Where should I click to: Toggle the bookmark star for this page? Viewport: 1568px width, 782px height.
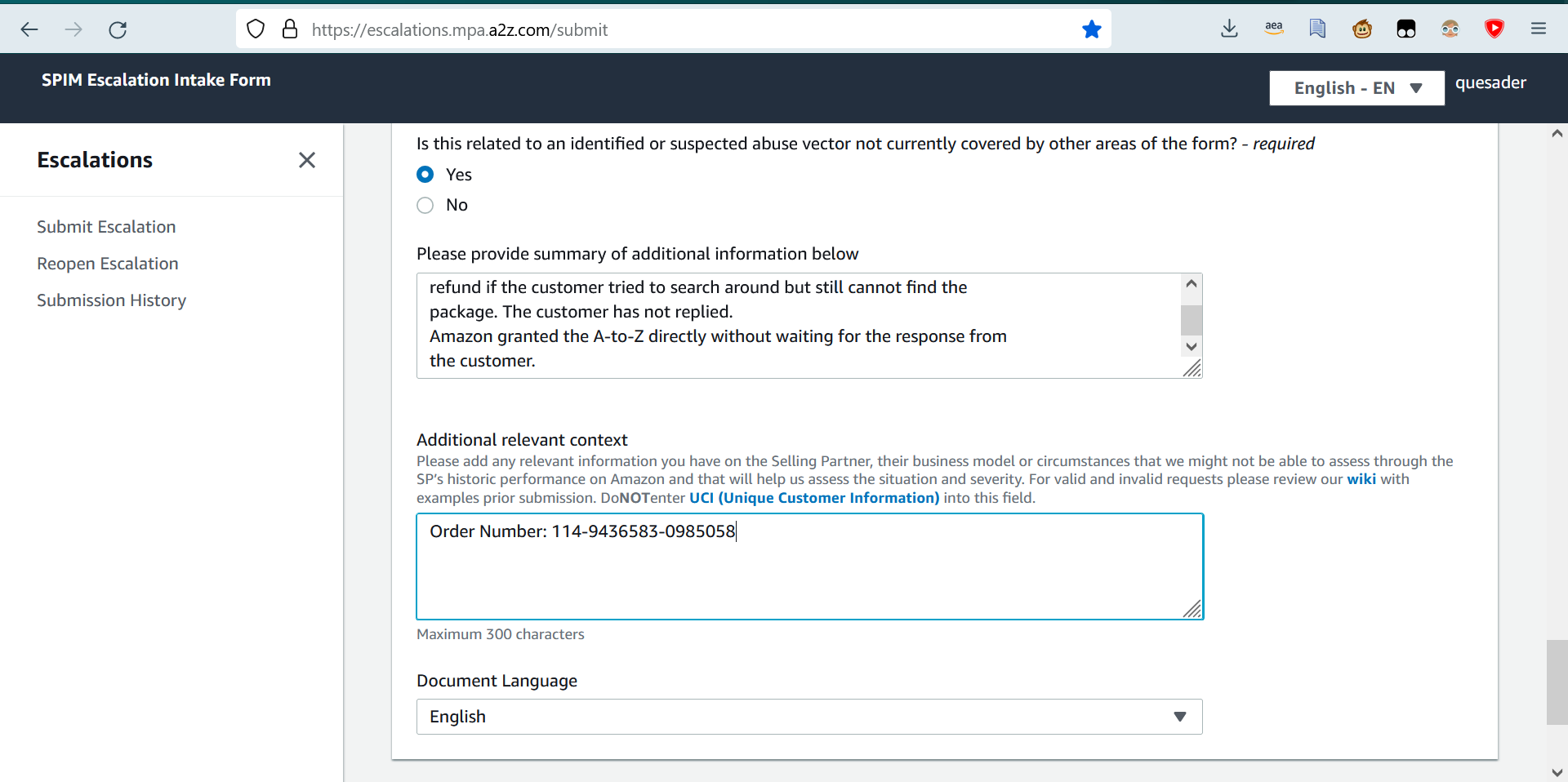pos(1092,30)
